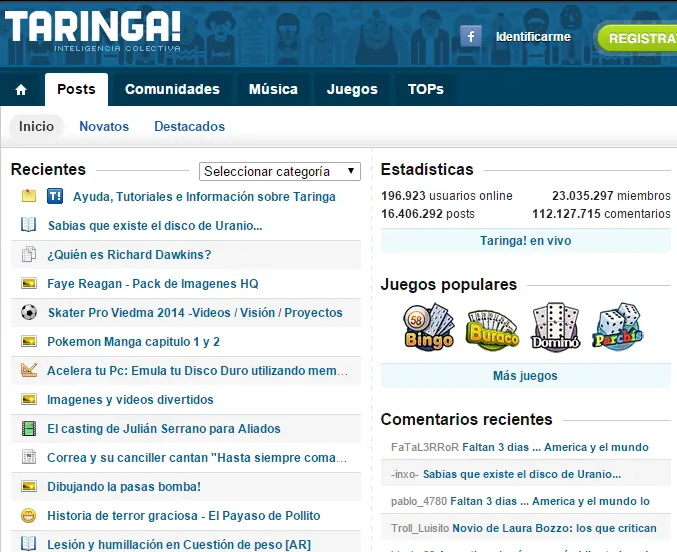The image size is (677, 552).
Task: Click the green Registrate button
Action: [637, 38]
